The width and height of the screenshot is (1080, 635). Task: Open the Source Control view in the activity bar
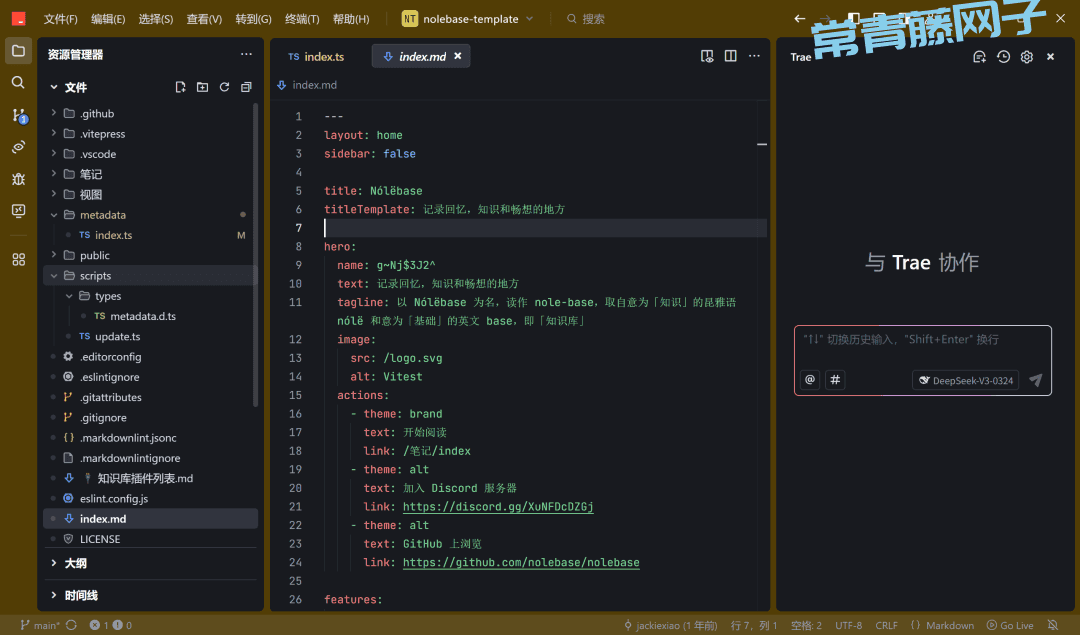coord(19,115)
